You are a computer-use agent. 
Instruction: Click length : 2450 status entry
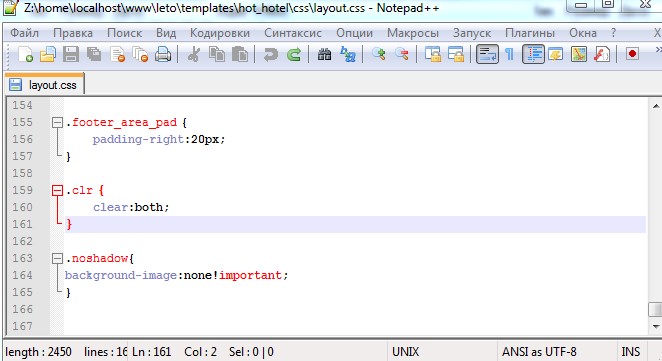[38, 352]
